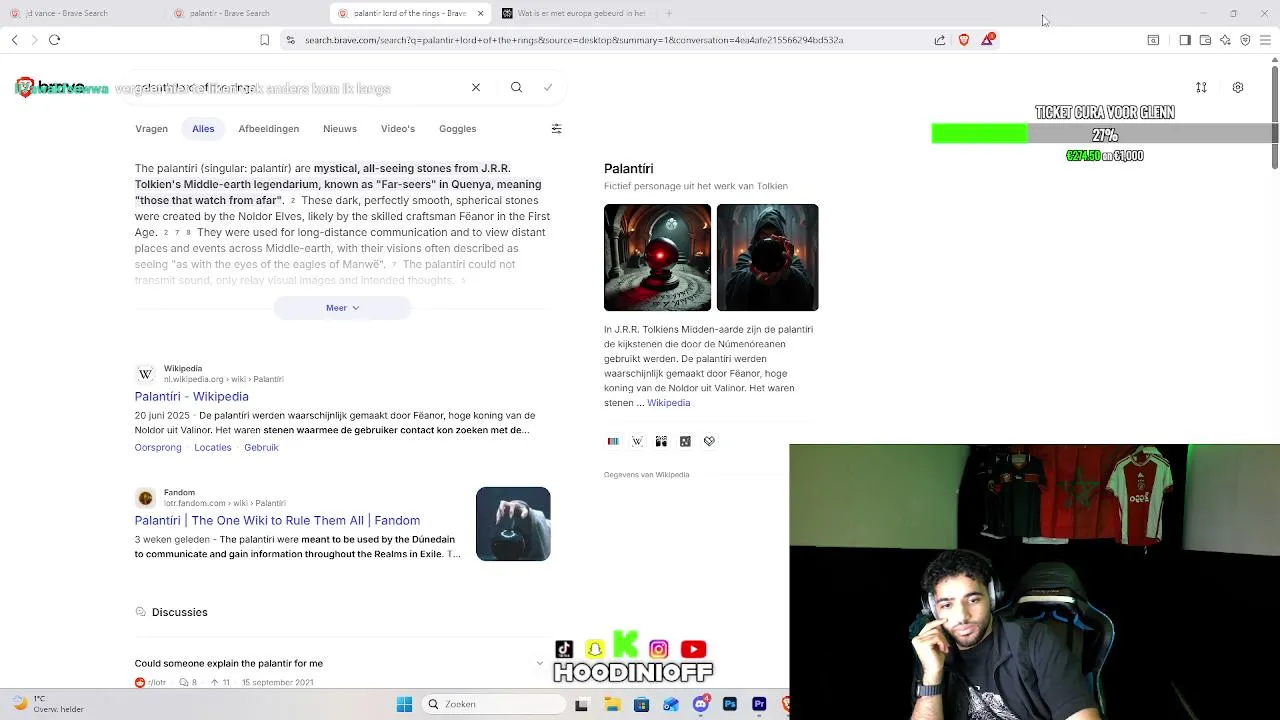Click 'Gegevens van Wikipedia' text

coord(646,475)
